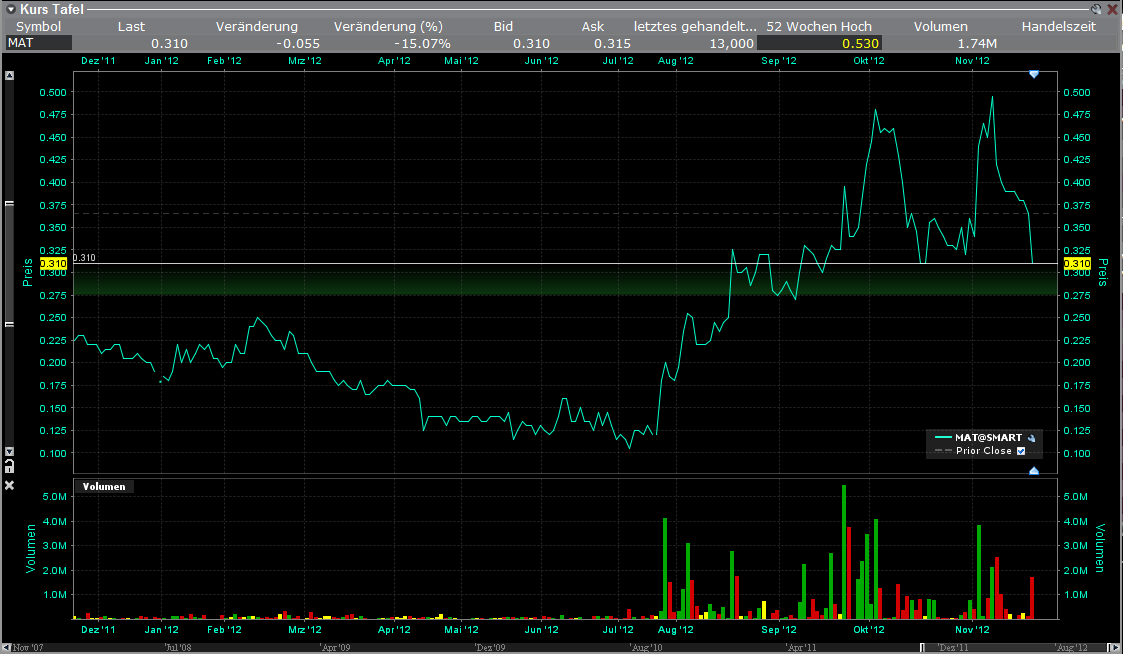This screenshot has height=654, width=1123.
Task: Click the Volumen column header
Action: click(x=941, y=27)
